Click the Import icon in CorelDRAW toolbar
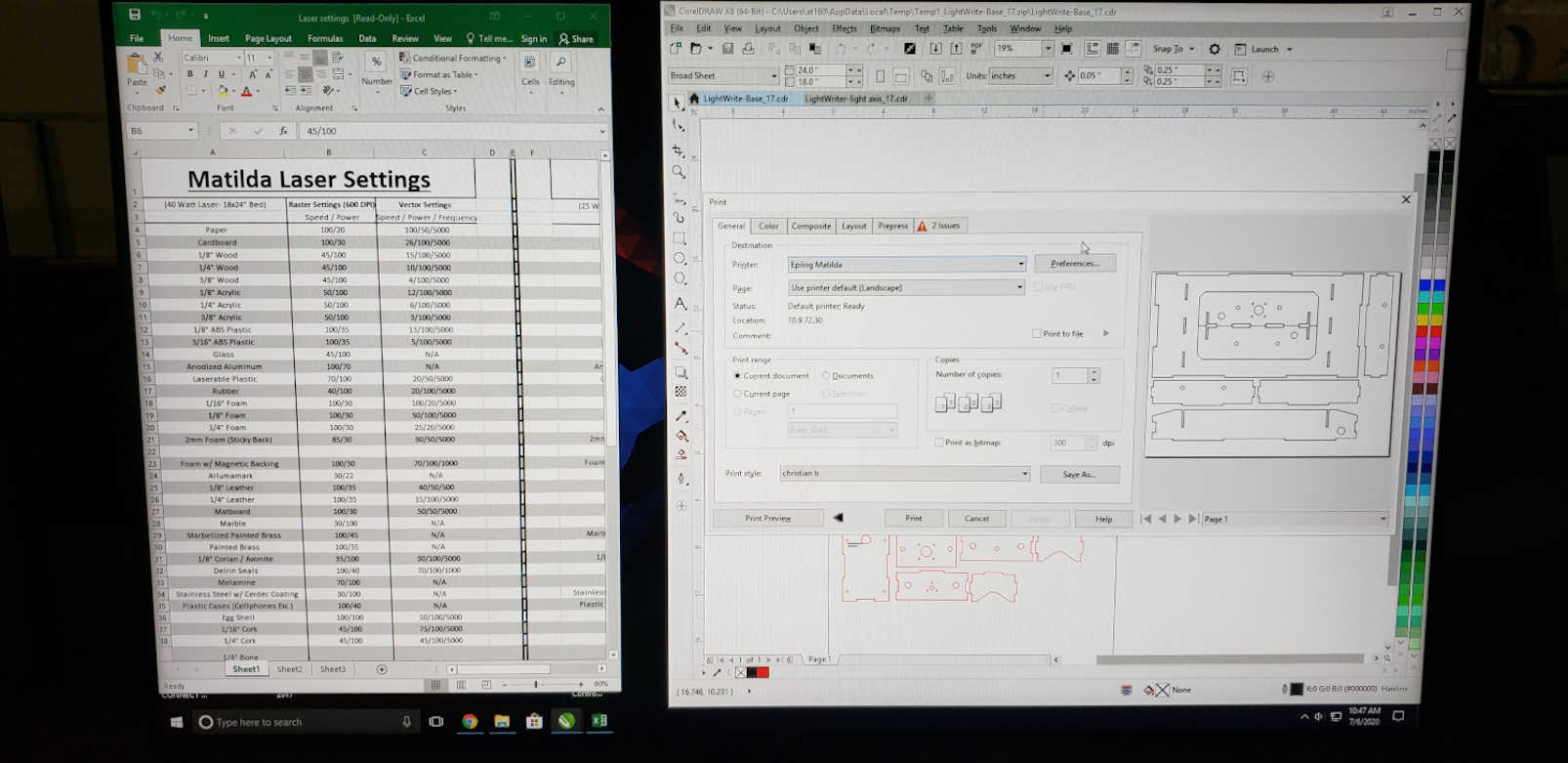The image size is (1568, 763). tap(935, 48)
